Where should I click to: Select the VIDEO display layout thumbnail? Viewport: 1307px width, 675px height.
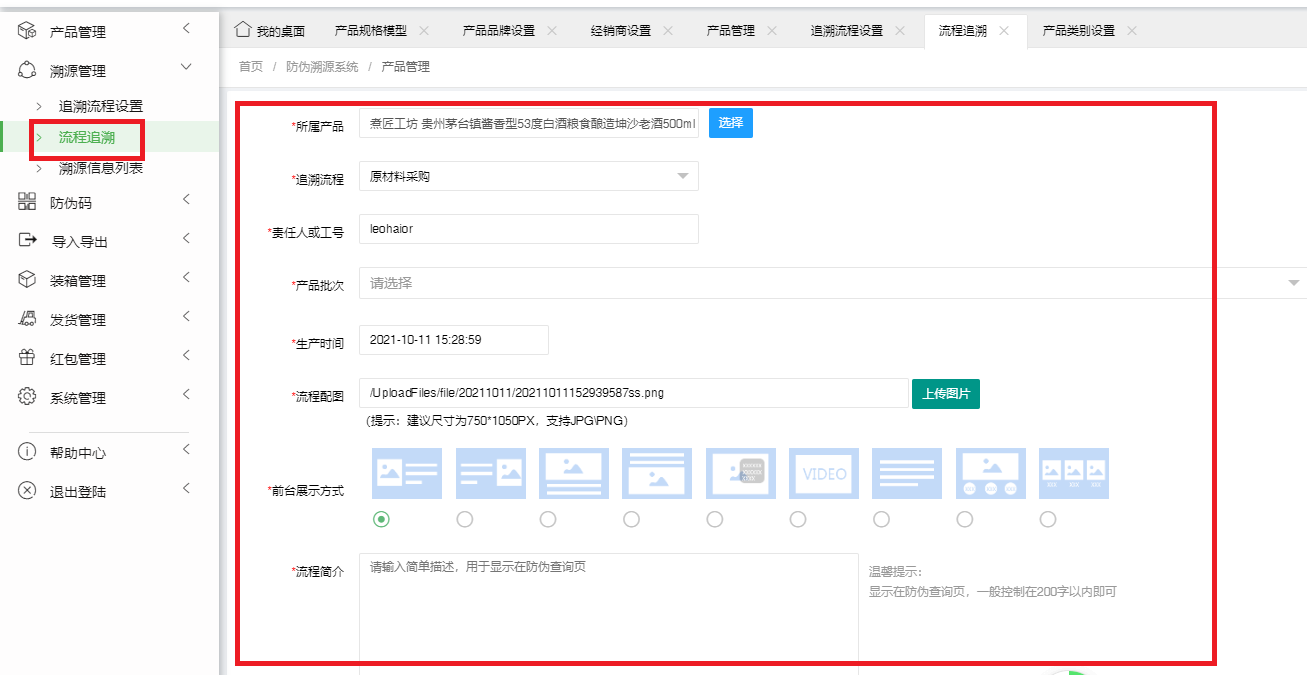(x=823, y=473)
